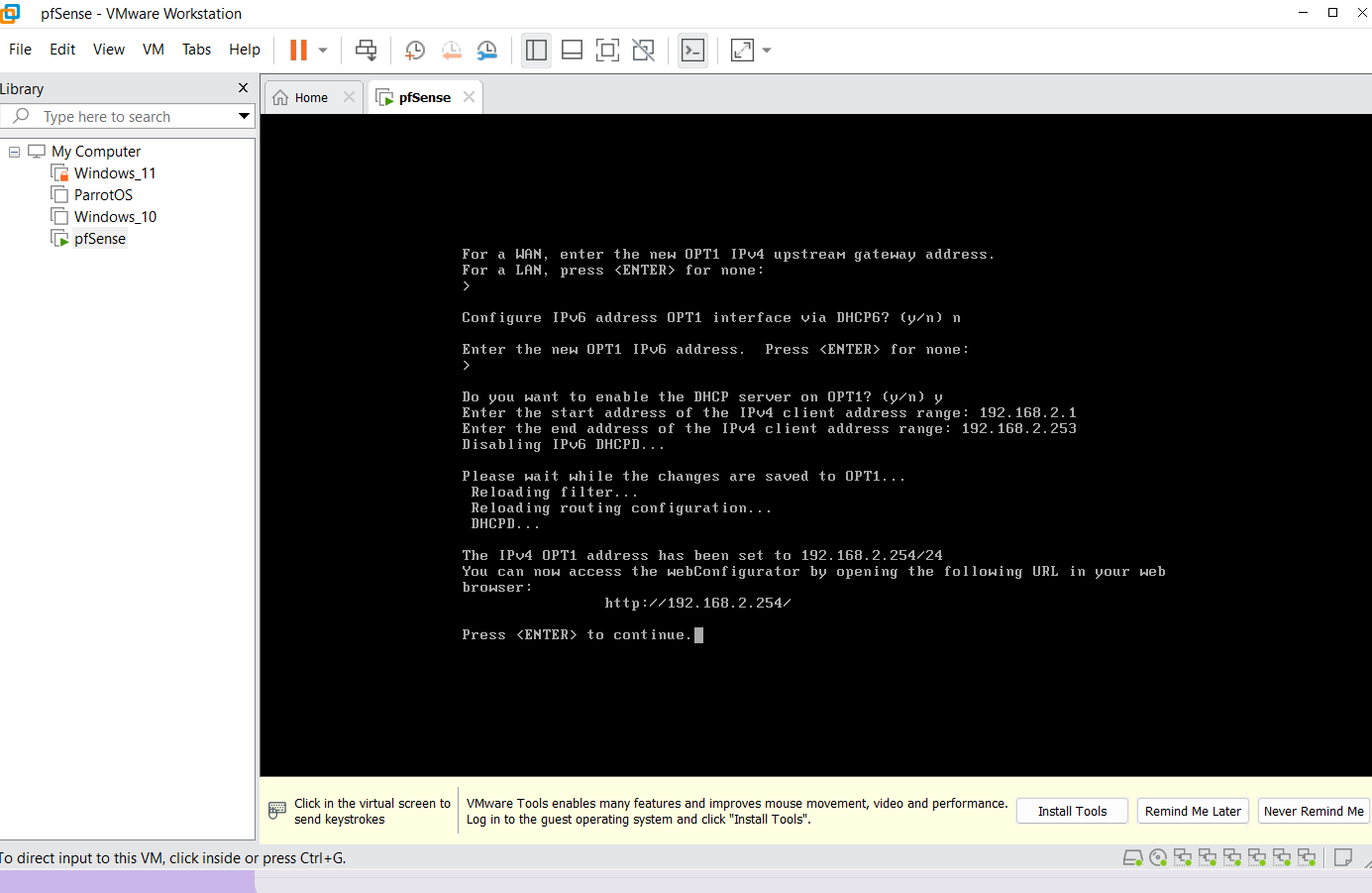Click the Windows_10 VM icon
This screenshot has height=893, width=1372.
(x=59, y=216)
